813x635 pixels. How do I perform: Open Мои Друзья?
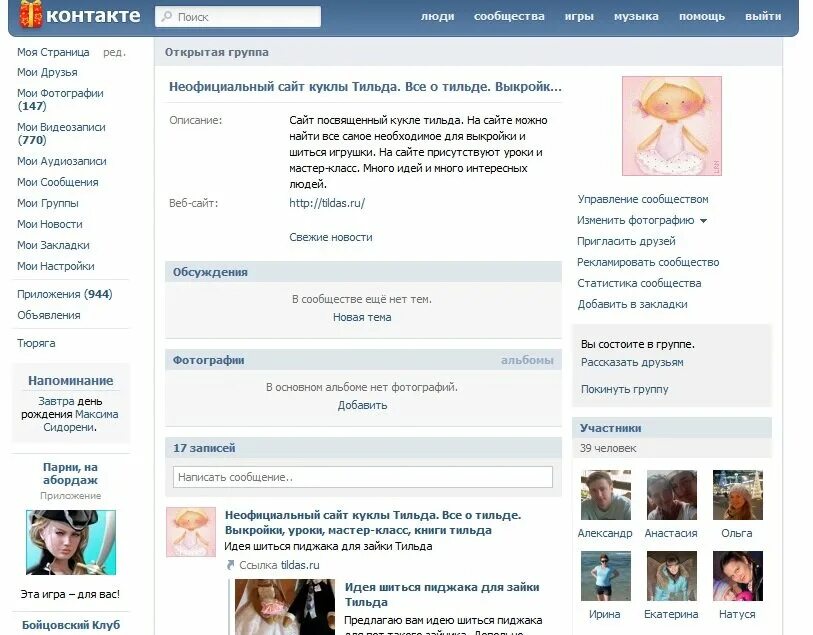point(47,73)
